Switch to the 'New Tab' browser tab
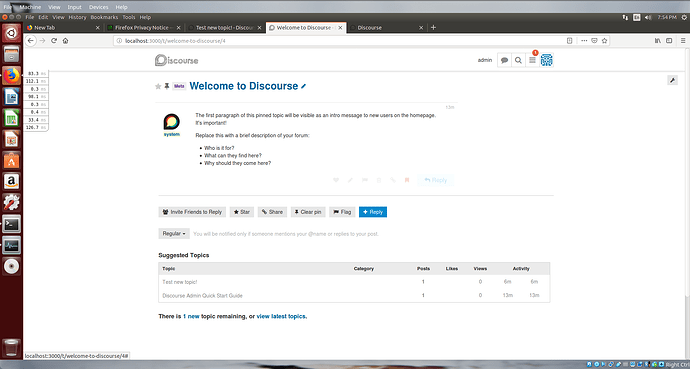Screen dimensions: 690x369 click(63, 28)
